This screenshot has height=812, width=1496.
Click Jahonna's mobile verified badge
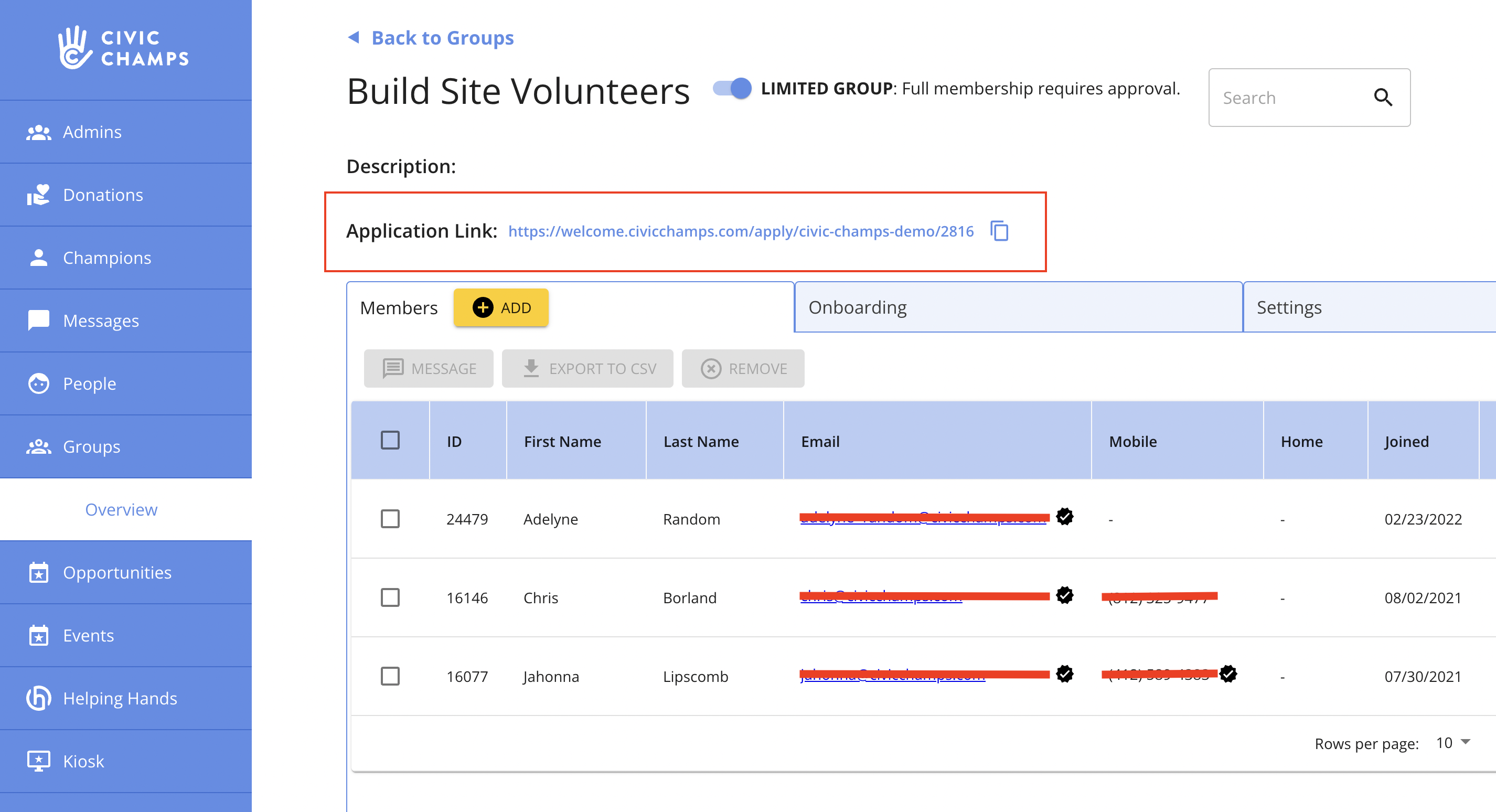(x=1228, y=674)
